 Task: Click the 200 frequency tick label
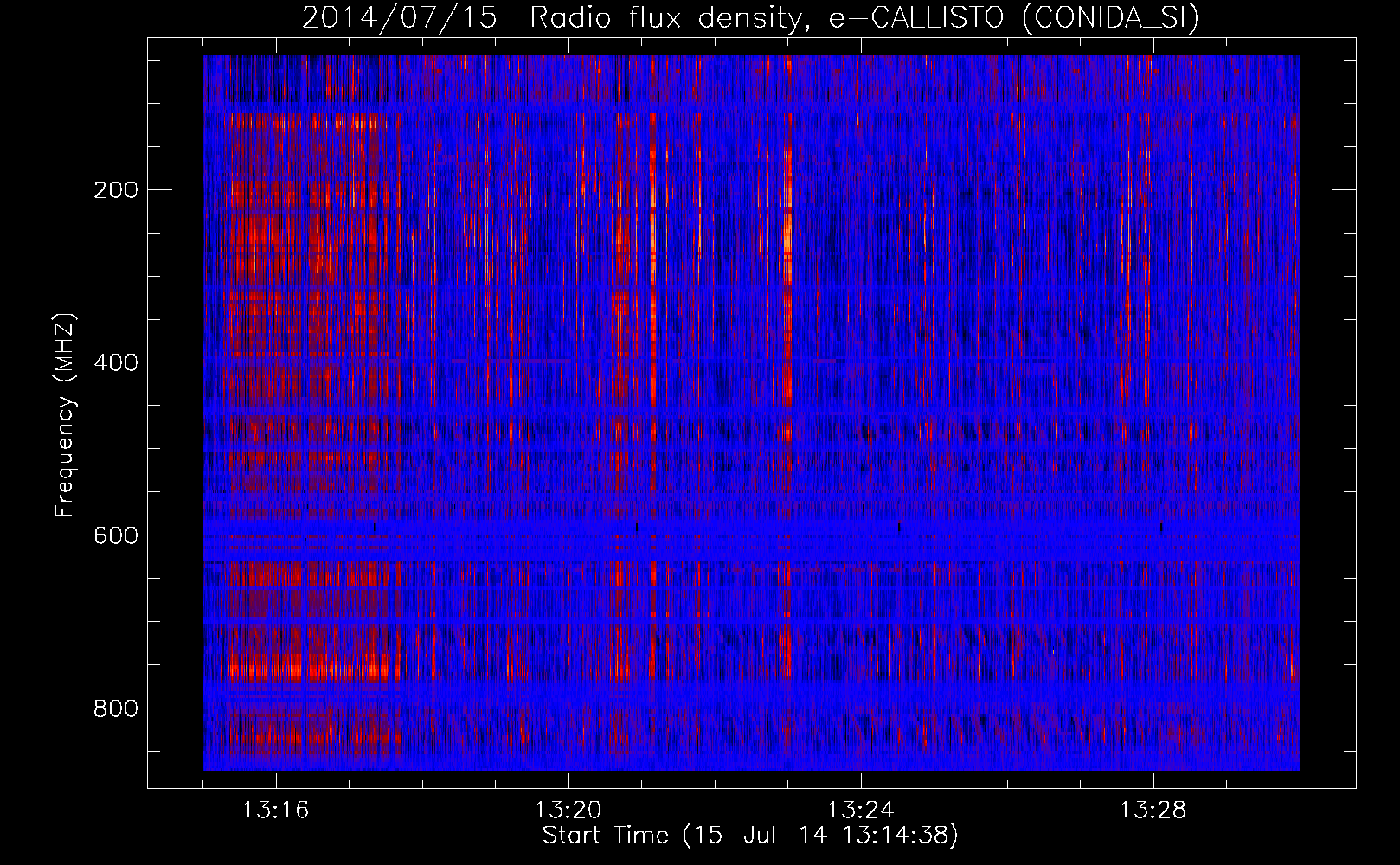[116, 190]
